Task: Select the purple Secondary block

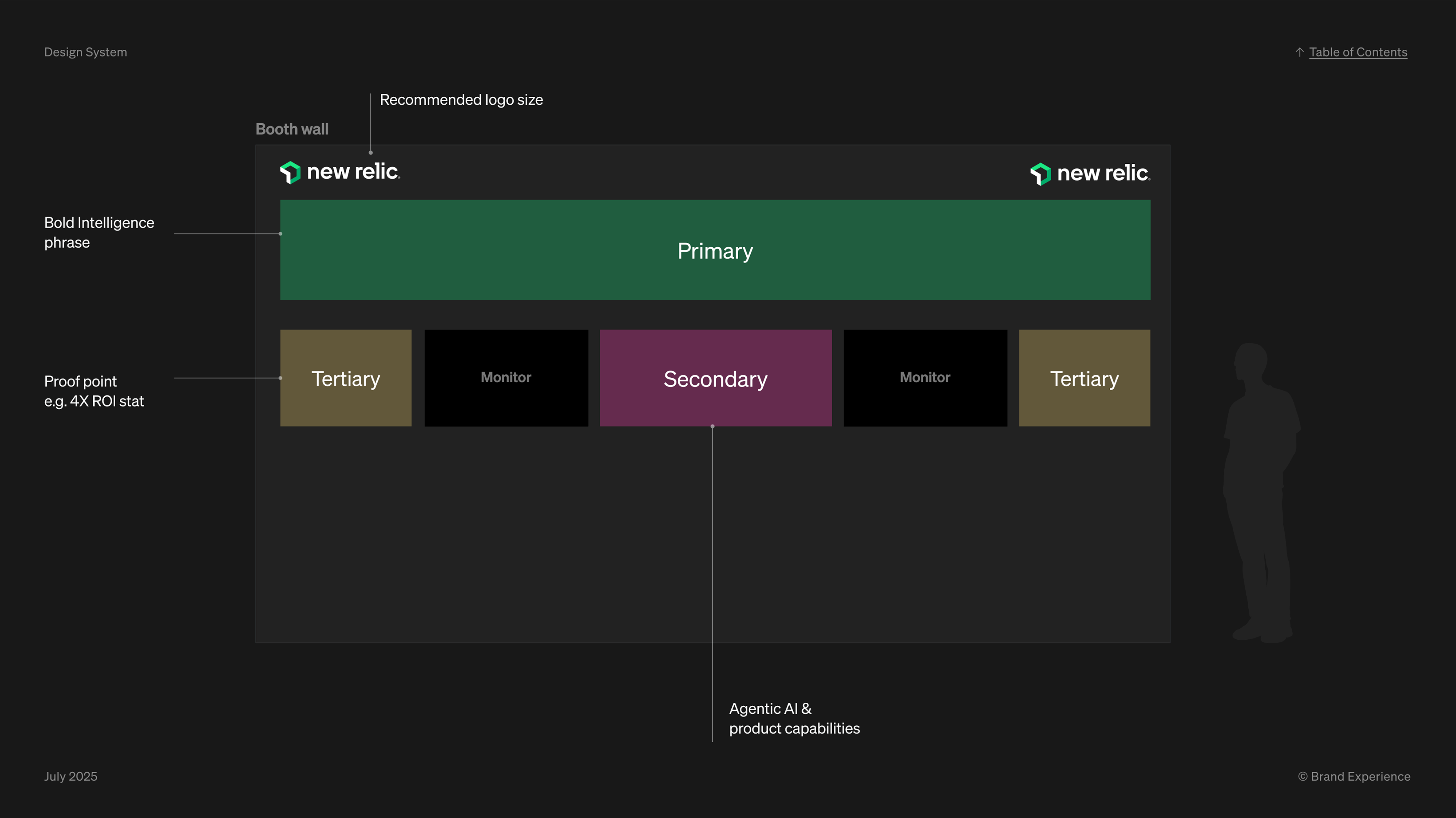Action: coord(715,378)
